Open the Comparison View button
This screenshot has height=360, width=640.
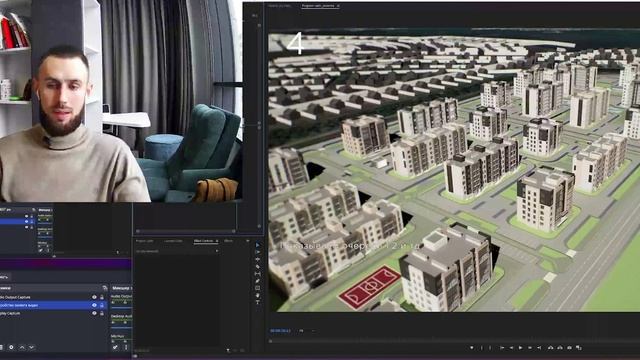pyautogui.click(x=579, y=348)
